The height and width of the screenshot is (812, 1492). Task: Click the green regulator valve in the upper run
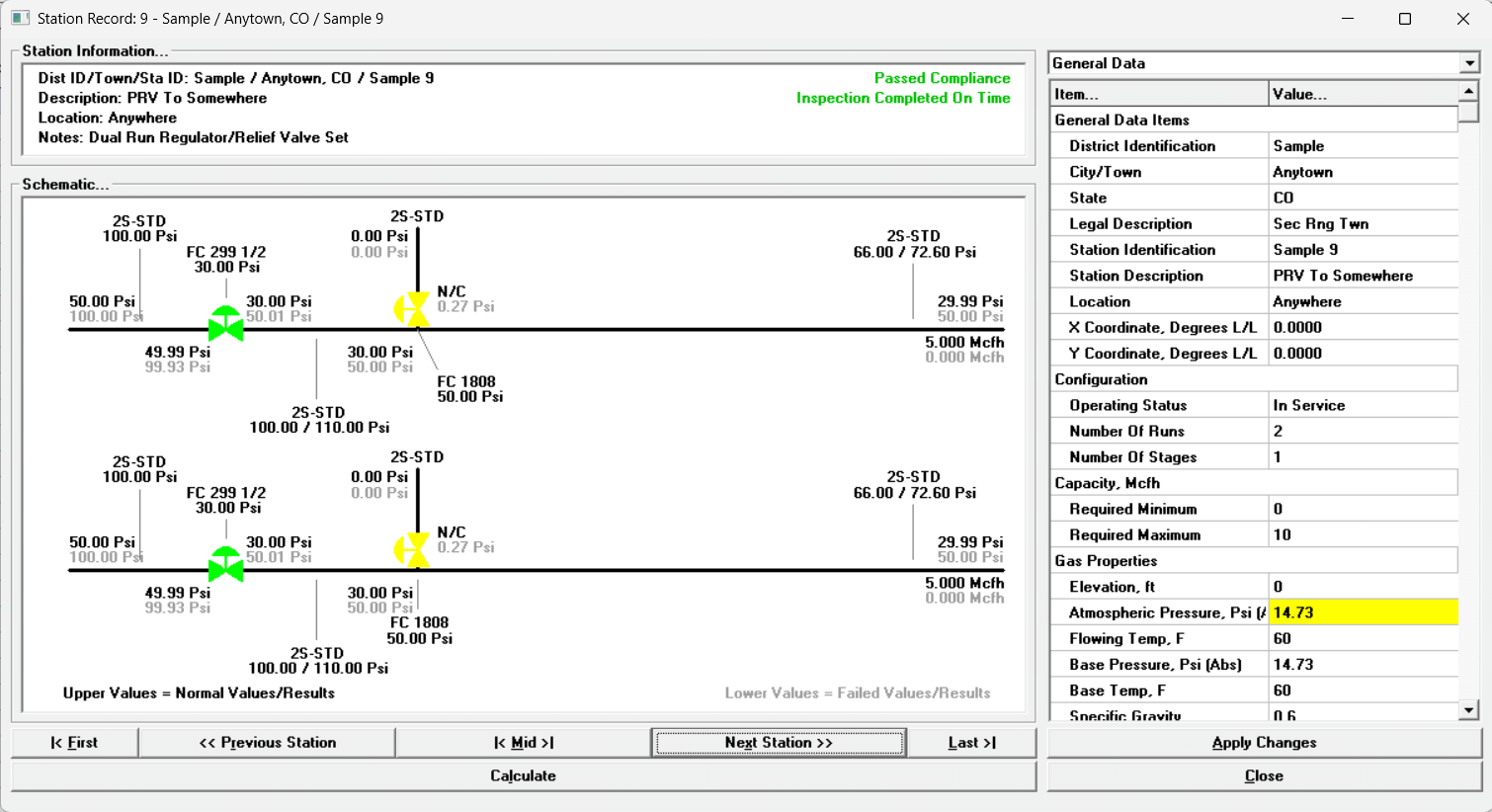pyautogui.click(x=226, y=324)
